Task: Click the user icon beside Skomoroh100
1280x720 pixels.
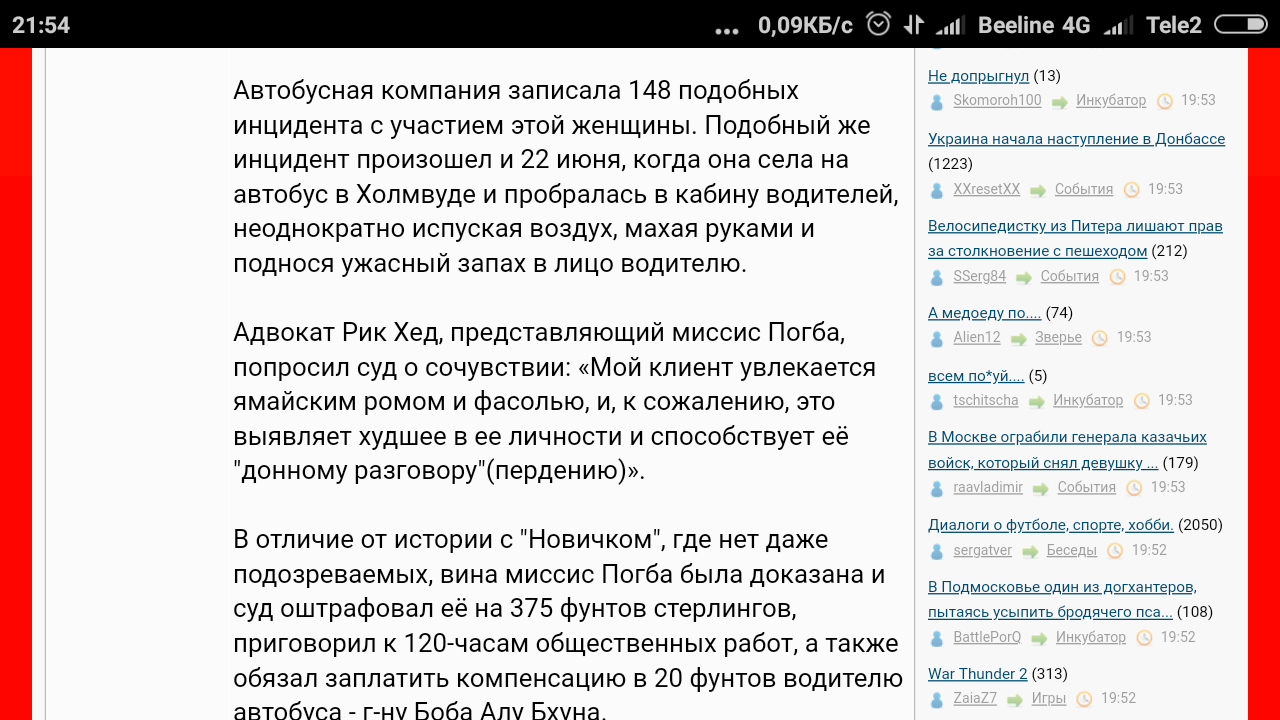Action: click(x=937, y=102)
